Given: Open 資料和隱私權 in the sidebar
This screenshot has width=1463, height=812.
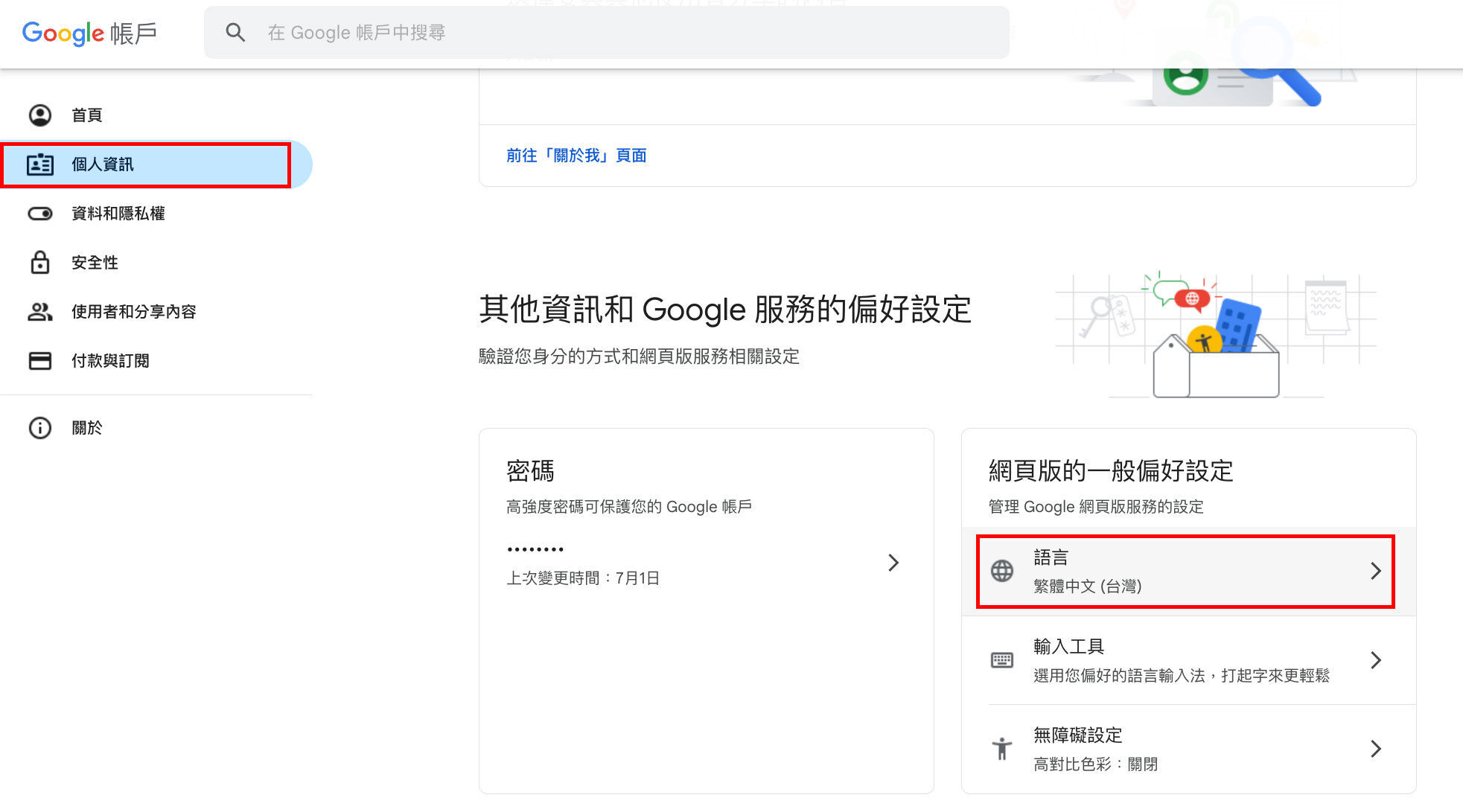Looking at the screenshot, I should click(x=156, y=214).
